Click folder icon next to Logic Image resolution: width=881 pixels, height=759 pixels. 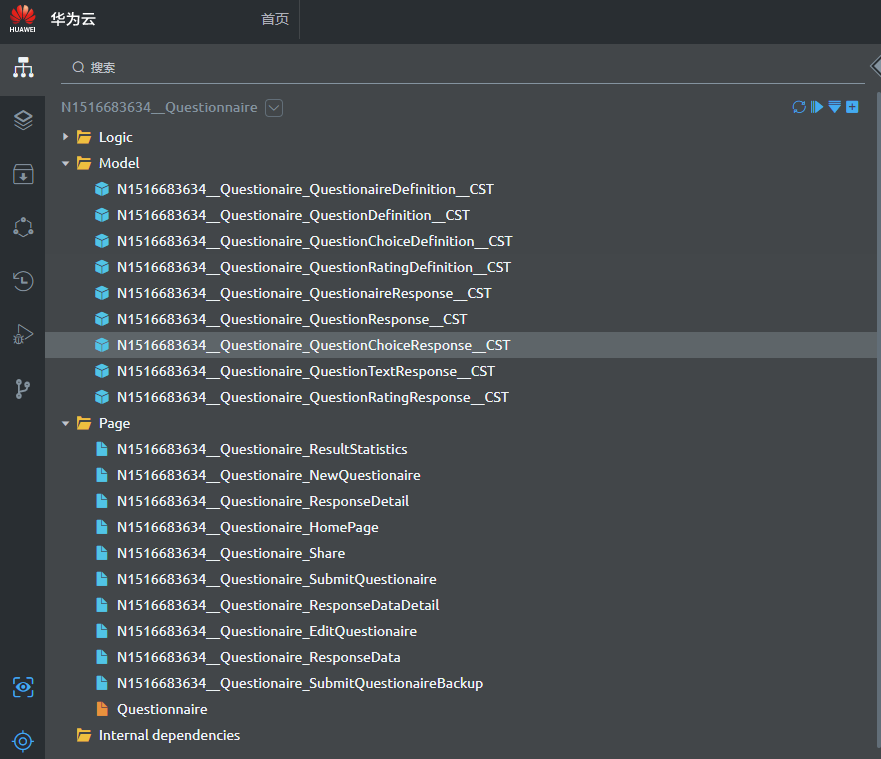point(84,137)
